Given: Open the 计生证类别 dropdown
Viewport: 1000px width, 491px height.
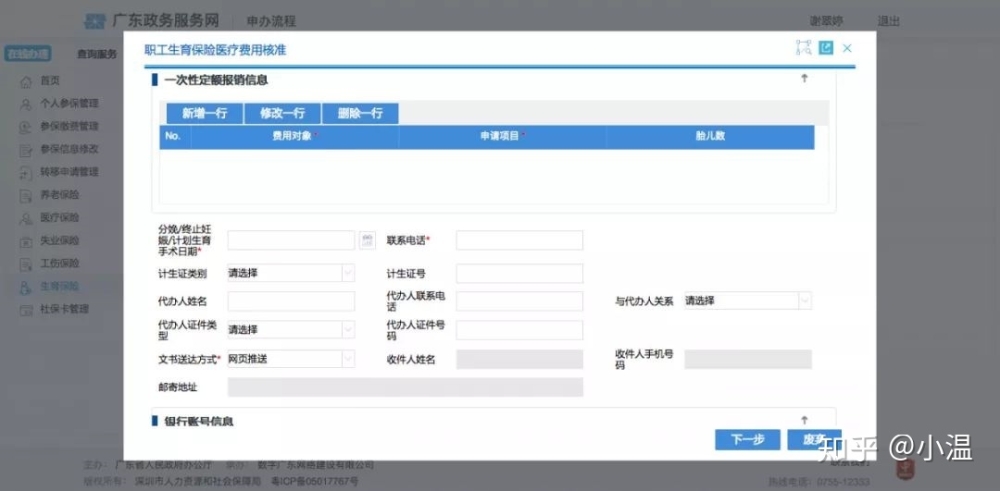Looking at the screenshot, I should [291, 274].
